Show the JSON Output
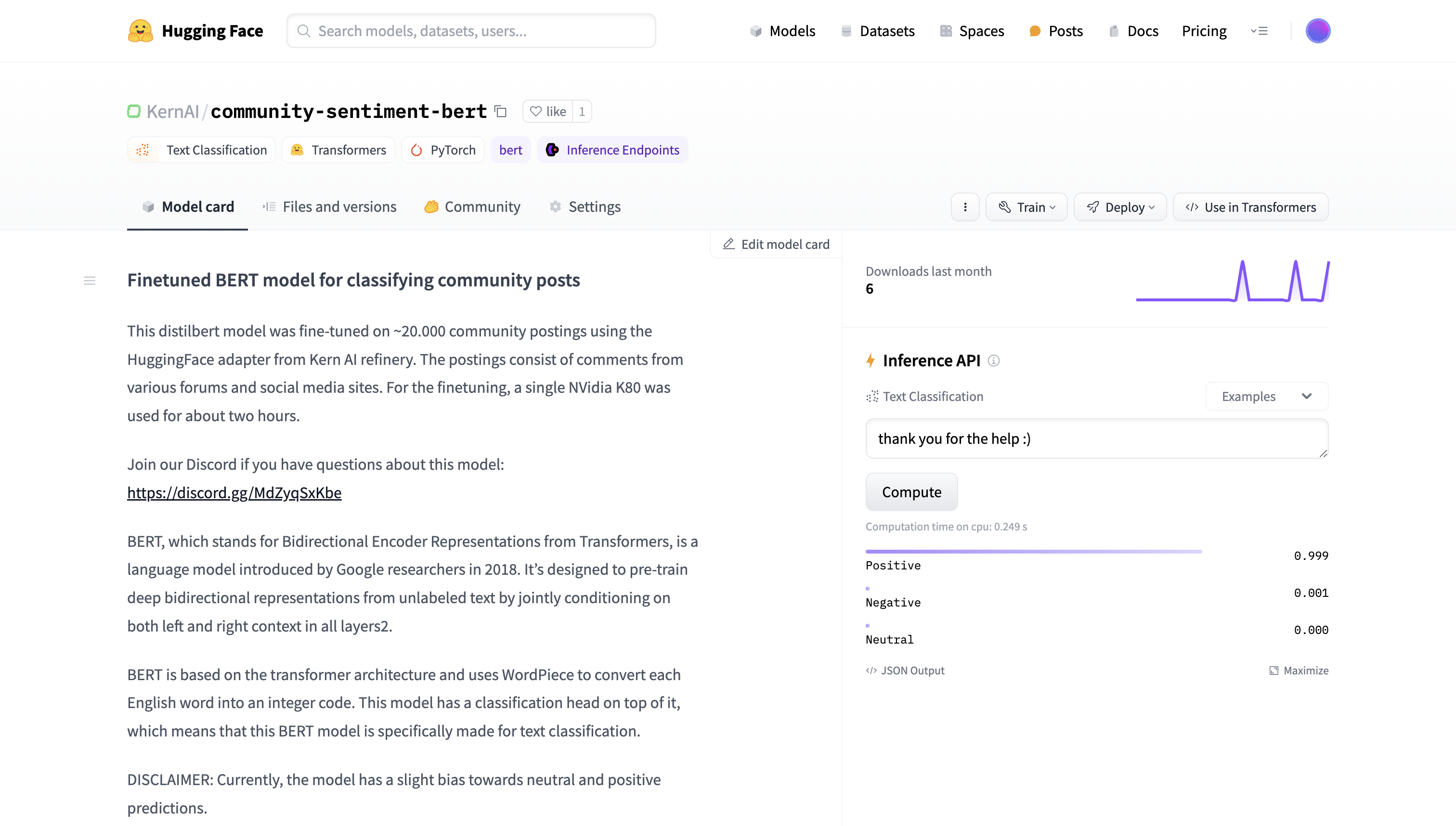Viewport: 1456px width, 826px height. click(x=905, y=671)
